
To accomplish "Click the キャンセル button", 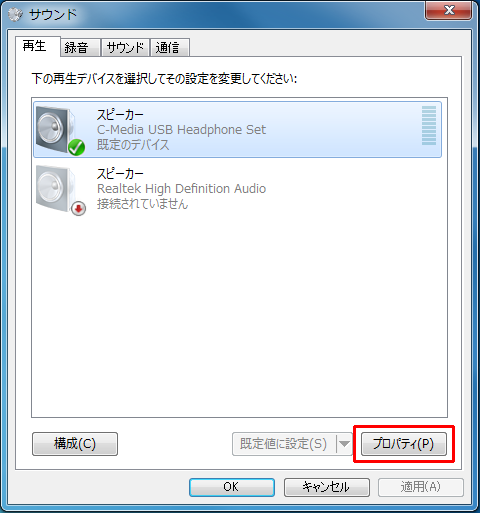I will [x=327, y=487].
